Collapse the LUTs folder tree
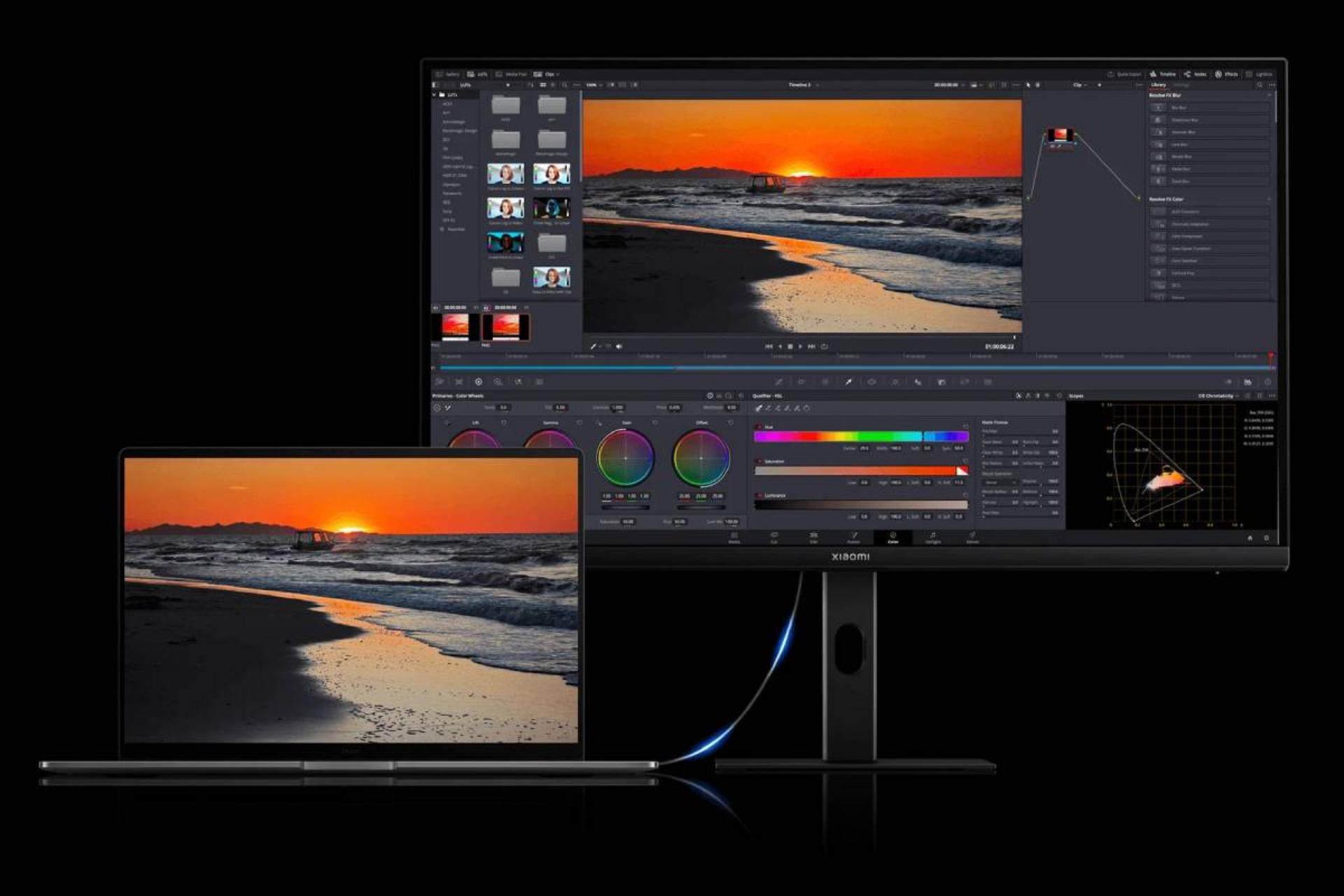 pos(435,94)
